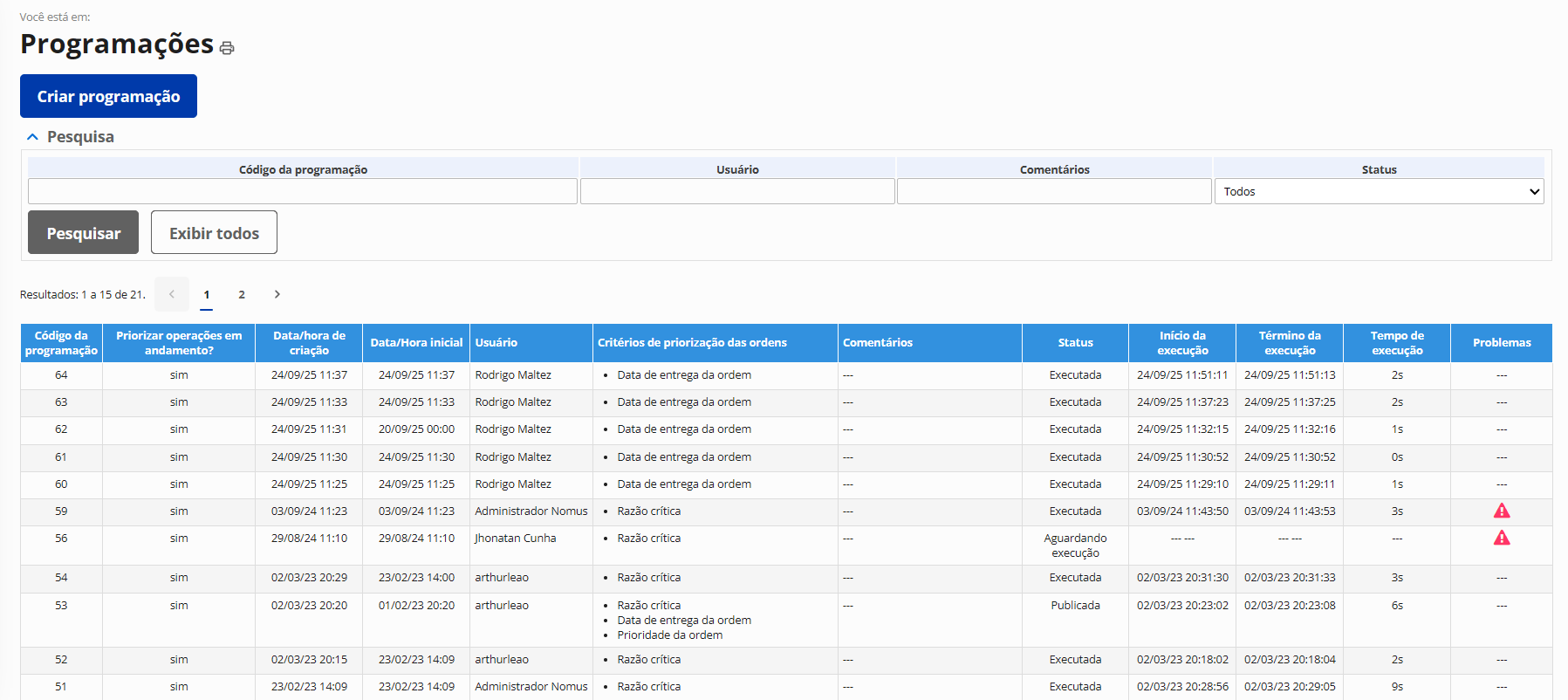This screenshot has width=1568, height=700.
Task: Select the row with programação code 64
Action: click(61, 375)
